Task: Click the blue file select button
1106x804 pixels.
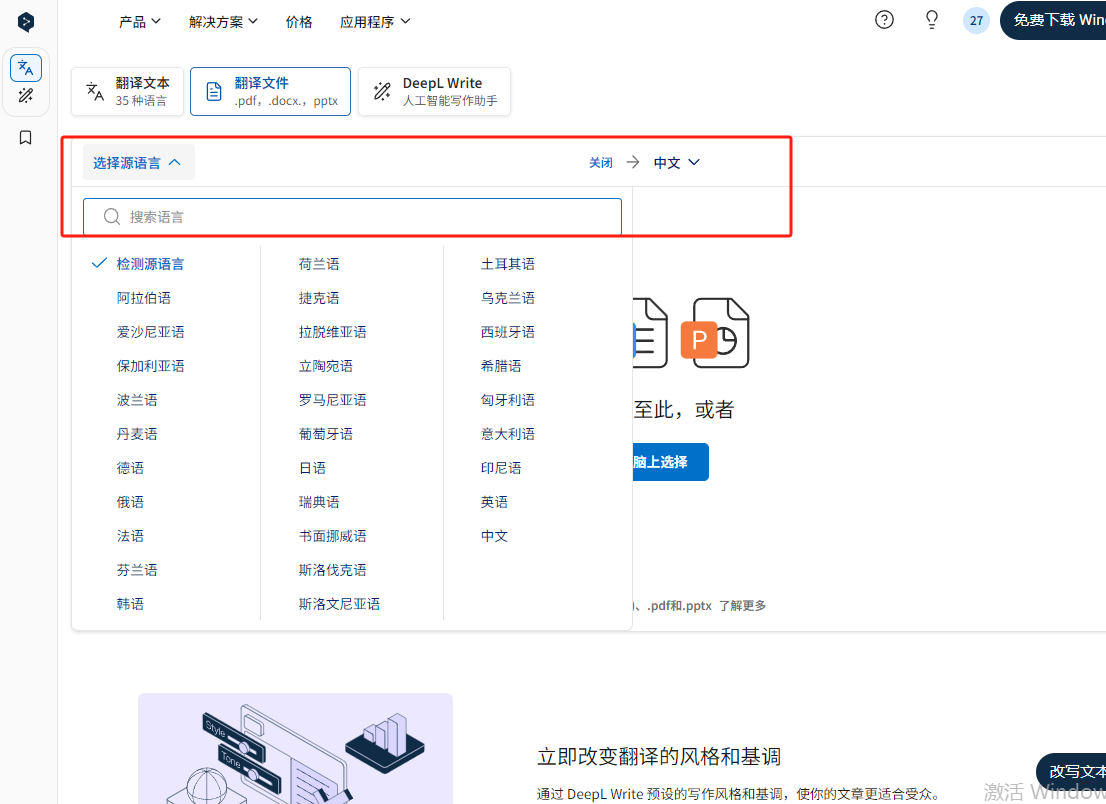Action: pyautogui.click(x=670, y=462)
